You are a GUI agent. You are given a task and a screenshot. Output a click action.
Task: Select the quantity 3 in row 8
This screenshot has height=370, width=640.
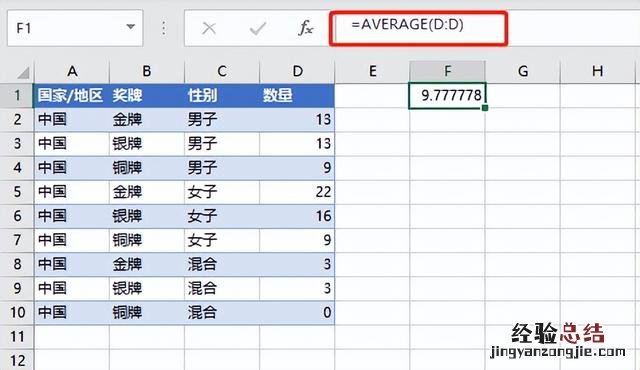(x=297, y=264)
